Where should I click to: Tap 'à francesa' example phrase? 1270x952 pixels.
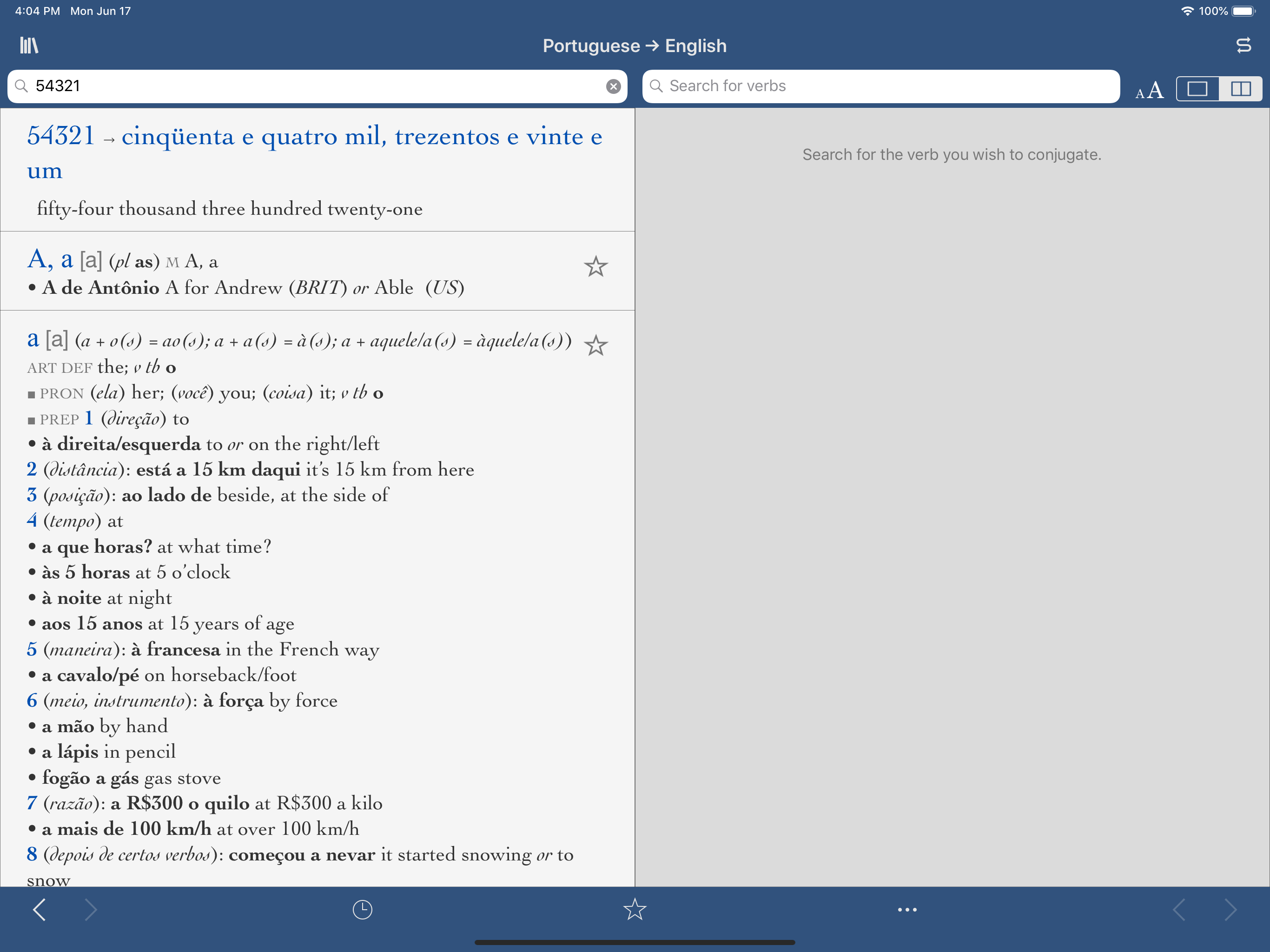176,649
